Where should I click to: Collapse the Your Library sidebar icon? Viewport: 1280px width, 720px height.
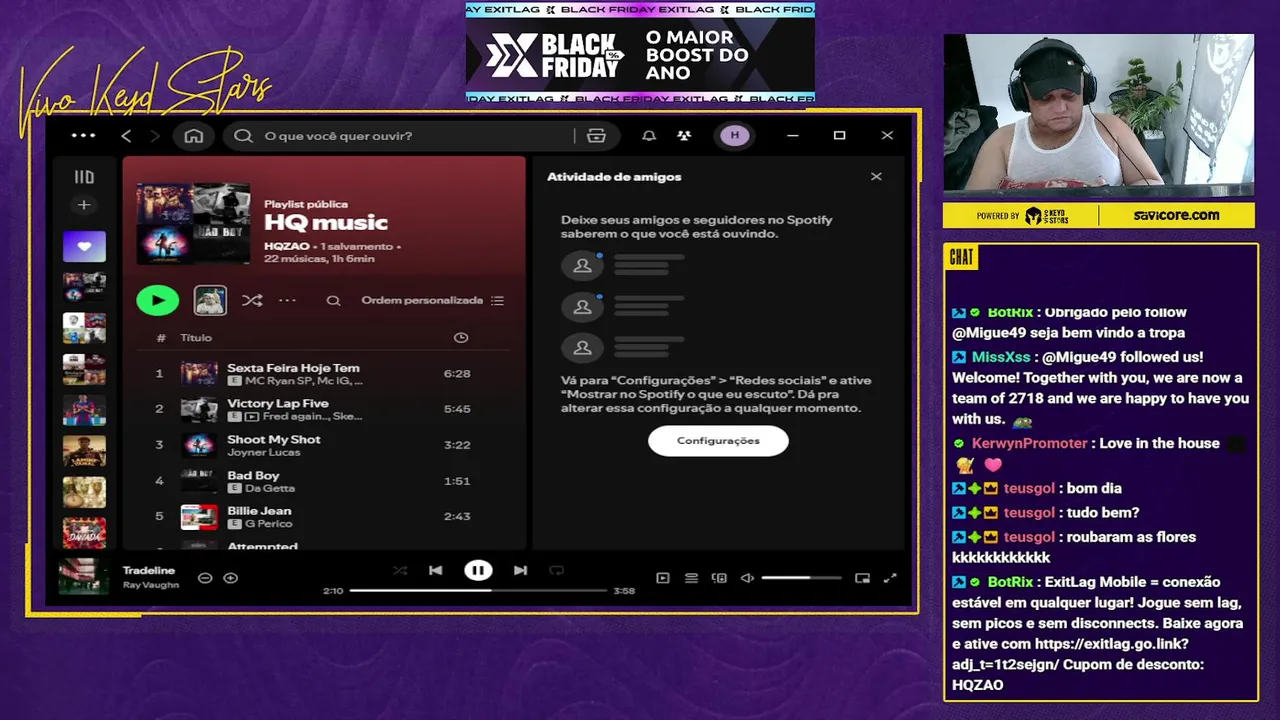(x=84, y=177)
